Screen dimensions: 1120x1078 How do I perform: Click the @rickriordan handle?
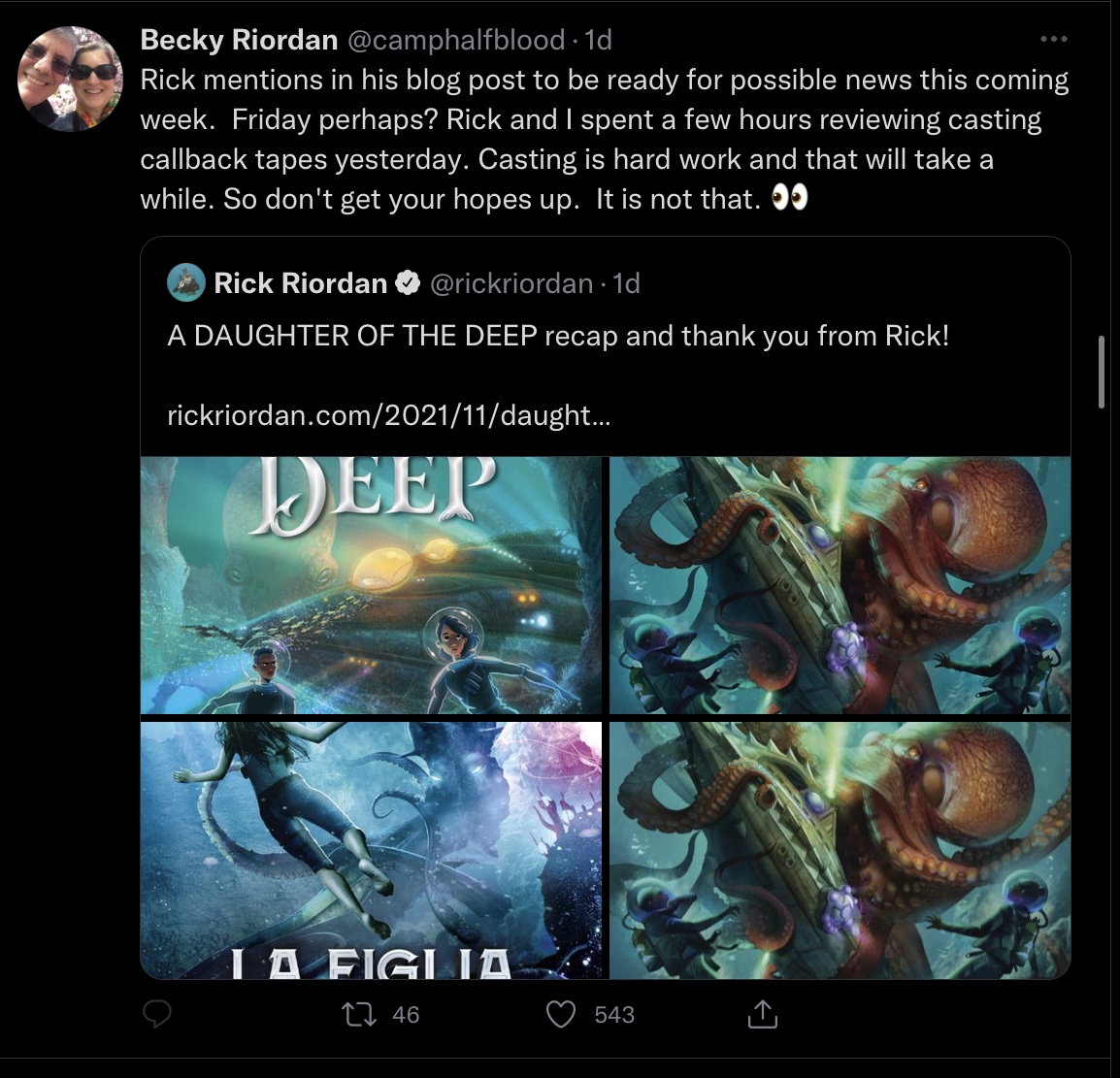511,283
